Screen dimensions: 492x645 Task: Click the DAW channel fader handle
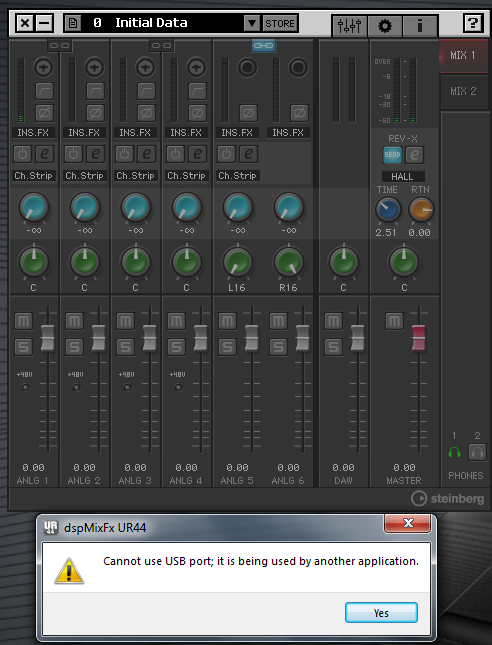tap(357, 338)
